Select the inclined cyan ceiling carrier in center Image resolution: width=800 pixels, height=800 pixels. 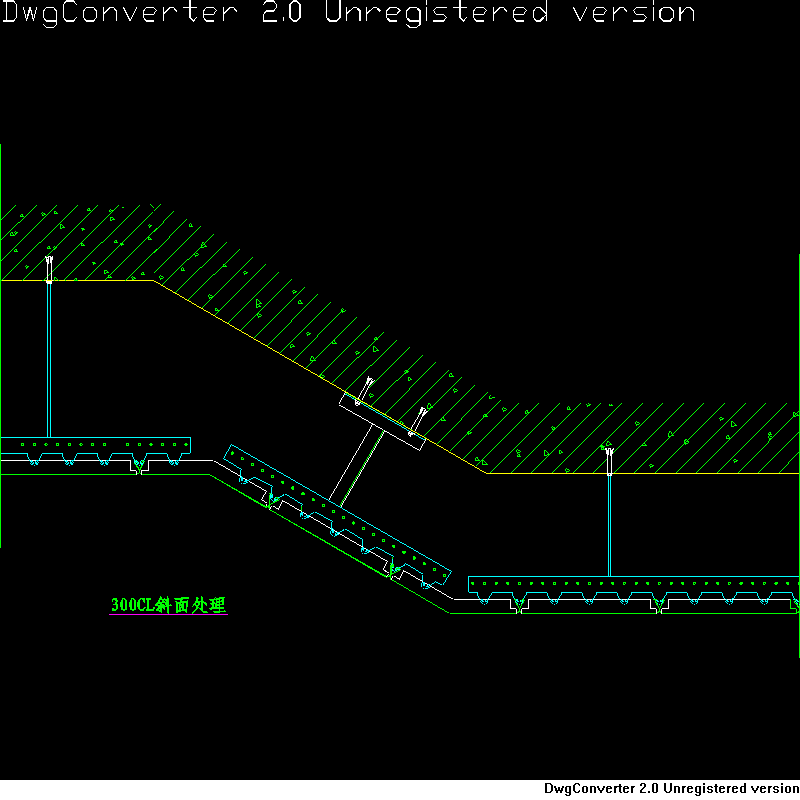(x=337, y=515)
